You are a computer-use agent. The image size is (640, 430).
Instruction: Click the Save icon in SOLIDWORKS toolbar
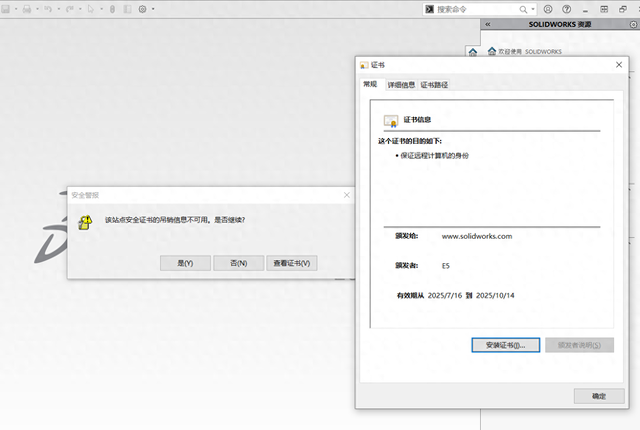pyautogui.click(x=5, y=9)
